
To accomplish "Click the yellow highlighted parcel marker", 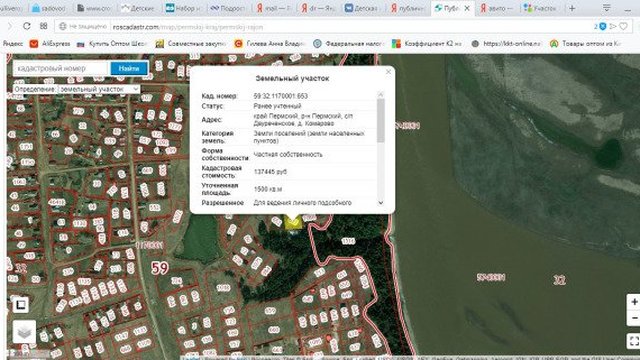I will (293, 223).
